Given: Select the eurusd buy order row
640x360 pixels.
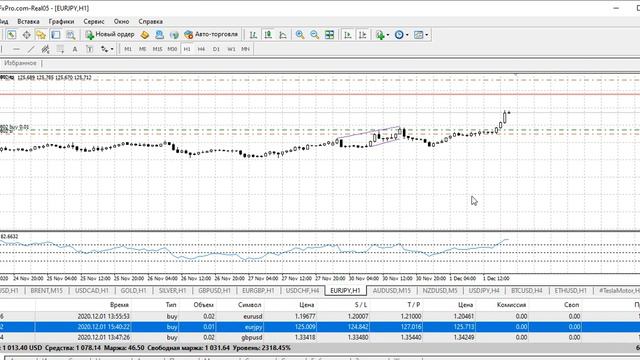Looking at the screenshot, I should [320, 316].
